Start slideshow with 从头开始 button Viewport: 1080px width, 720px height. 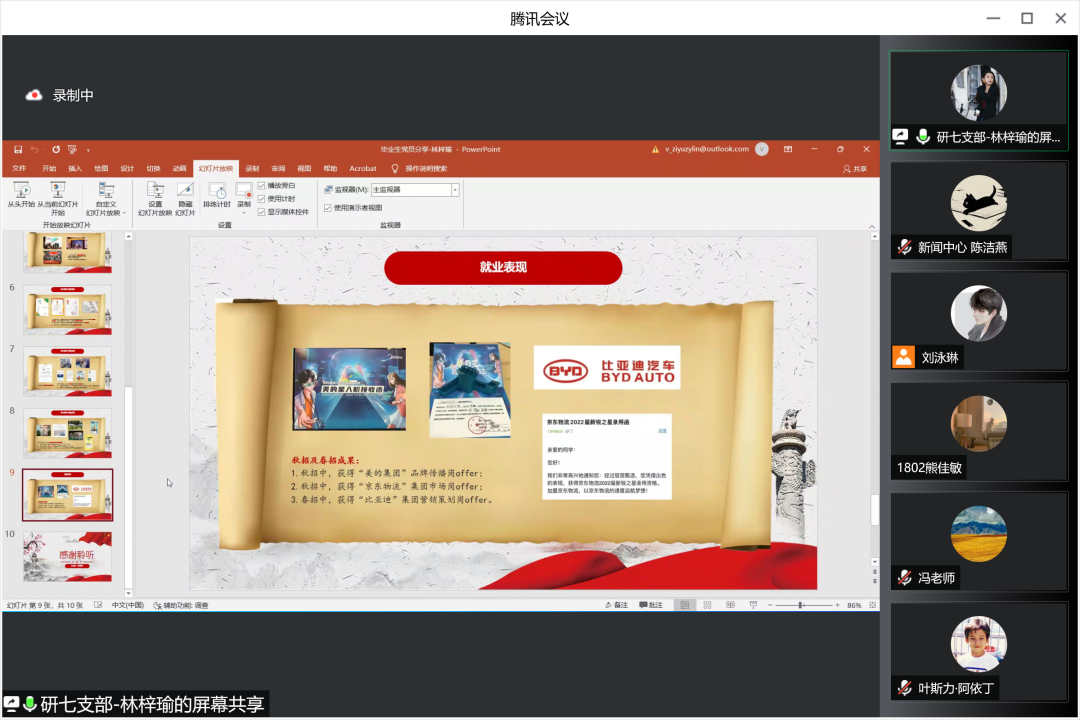tap(21, 195)
